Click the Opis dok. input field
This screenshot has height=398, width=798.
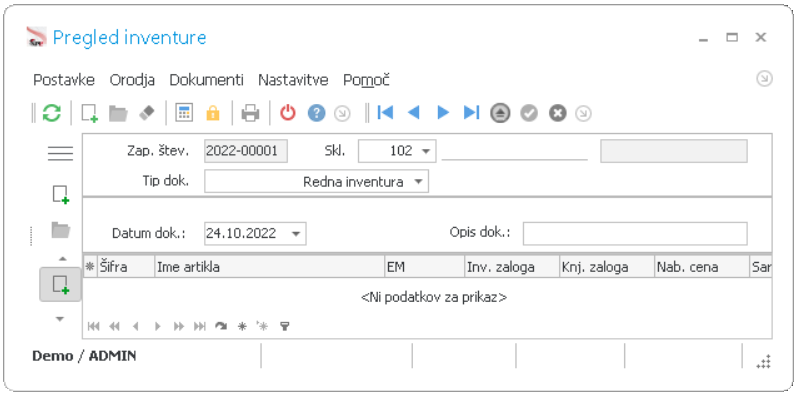click(635, 234)
